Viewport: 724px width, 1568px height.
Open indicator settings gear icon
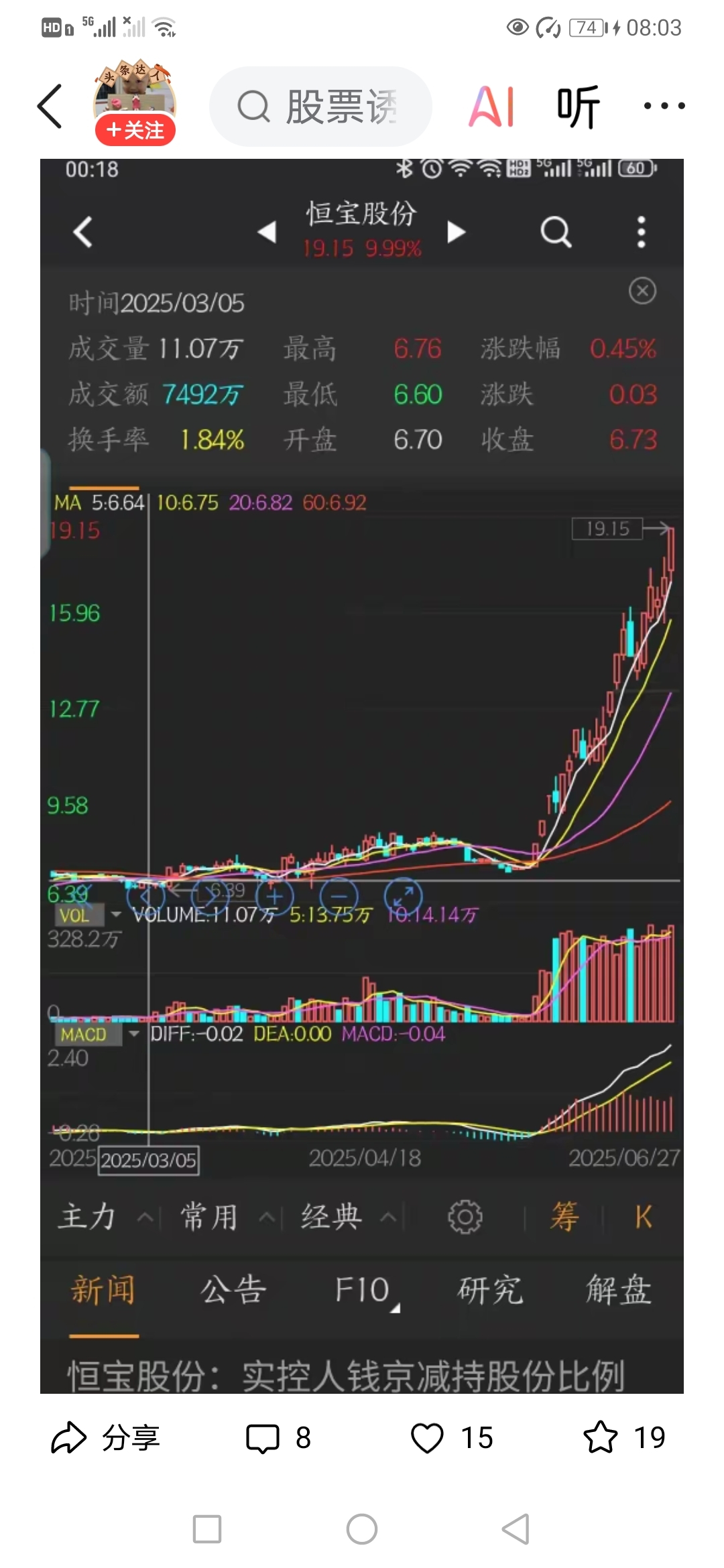click(465, 1217)
